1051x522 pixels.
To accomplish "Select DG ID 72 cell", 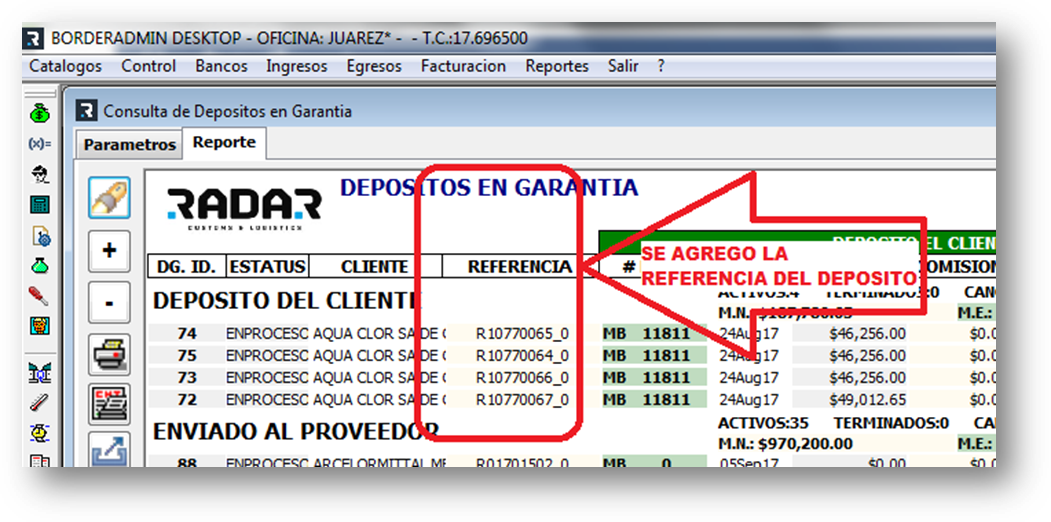I will click(187, 400).
